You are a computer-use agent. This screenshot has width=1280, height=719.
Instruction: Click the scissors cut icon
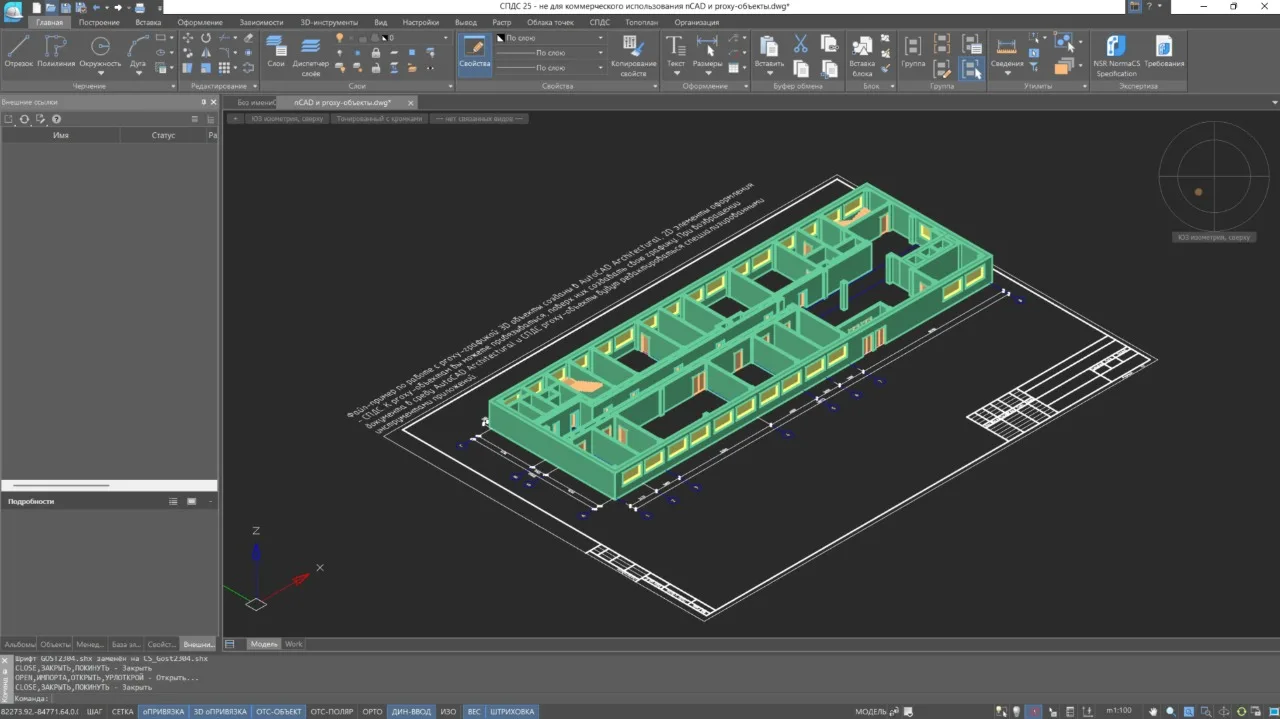[800, 44]
